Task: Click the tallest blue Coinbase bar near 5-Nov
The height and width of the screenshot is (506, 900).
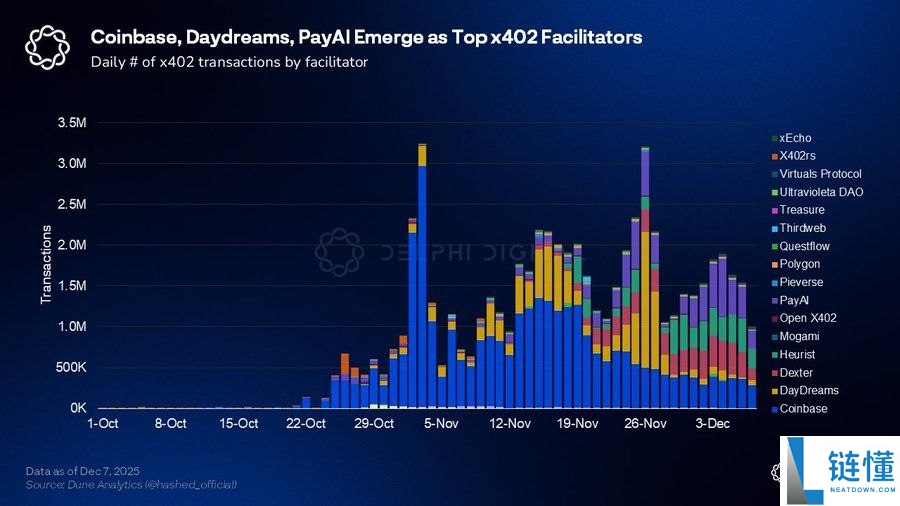Action: [x=422, y=287]
